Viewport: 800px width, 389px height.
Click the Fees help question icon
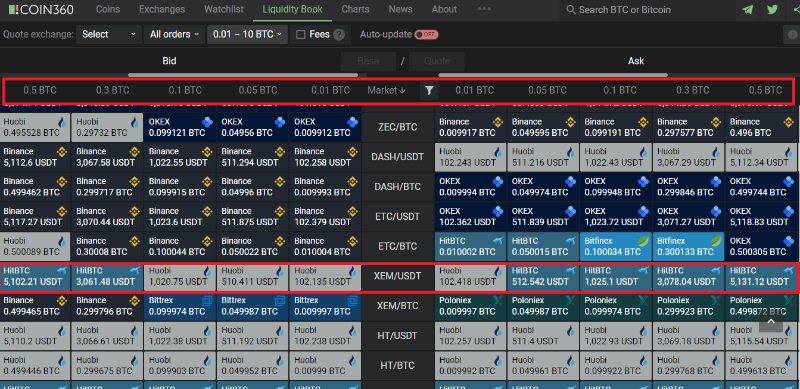339,35
